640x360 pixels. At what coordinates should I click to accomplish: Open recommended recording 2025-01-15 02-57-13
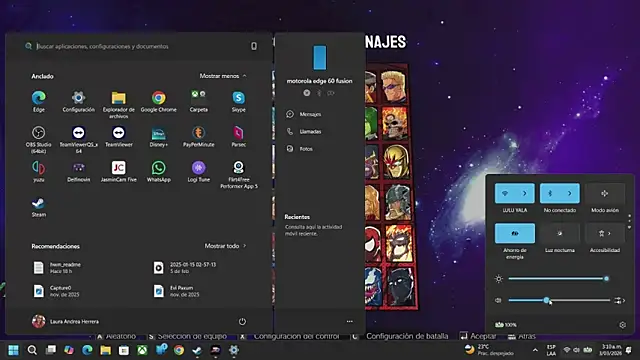coord(185,268)
